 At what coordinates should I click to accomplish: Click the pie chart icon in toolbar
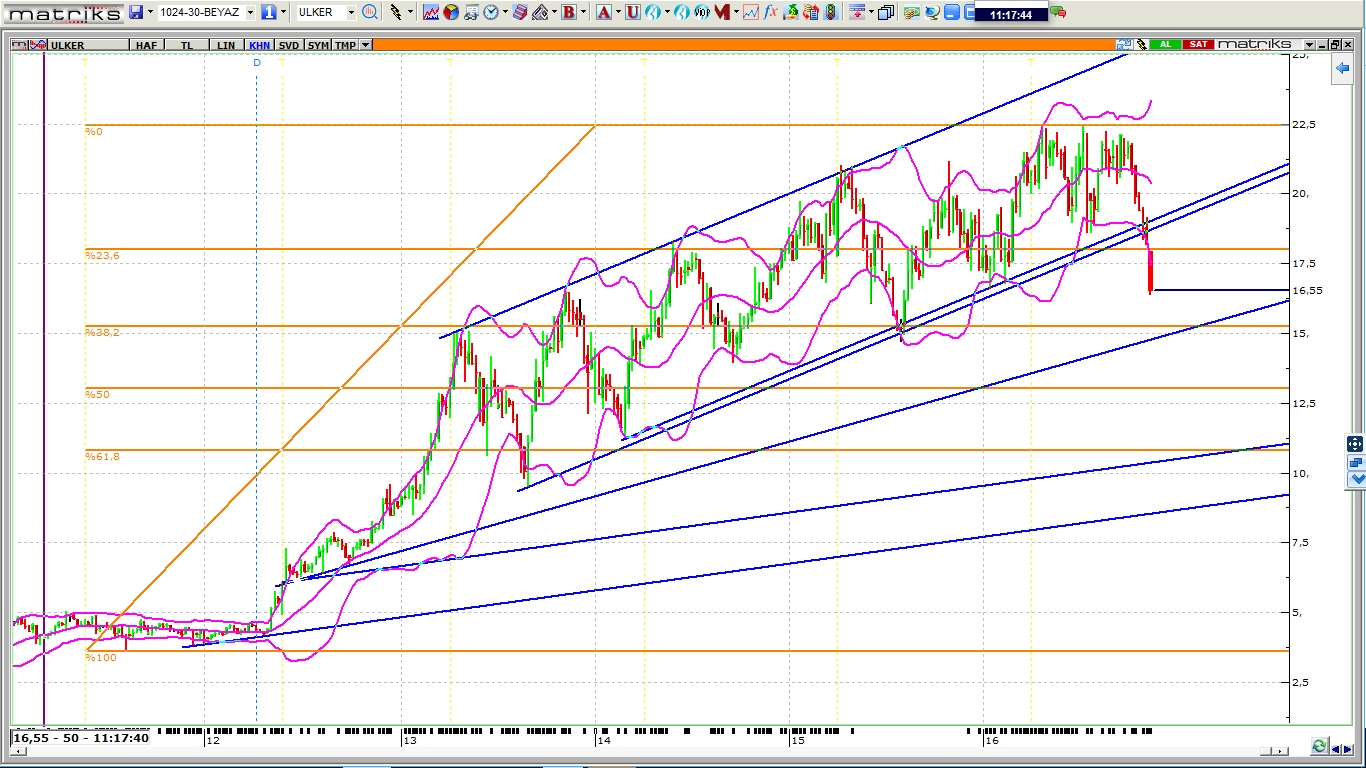click(x=451, y=12)
